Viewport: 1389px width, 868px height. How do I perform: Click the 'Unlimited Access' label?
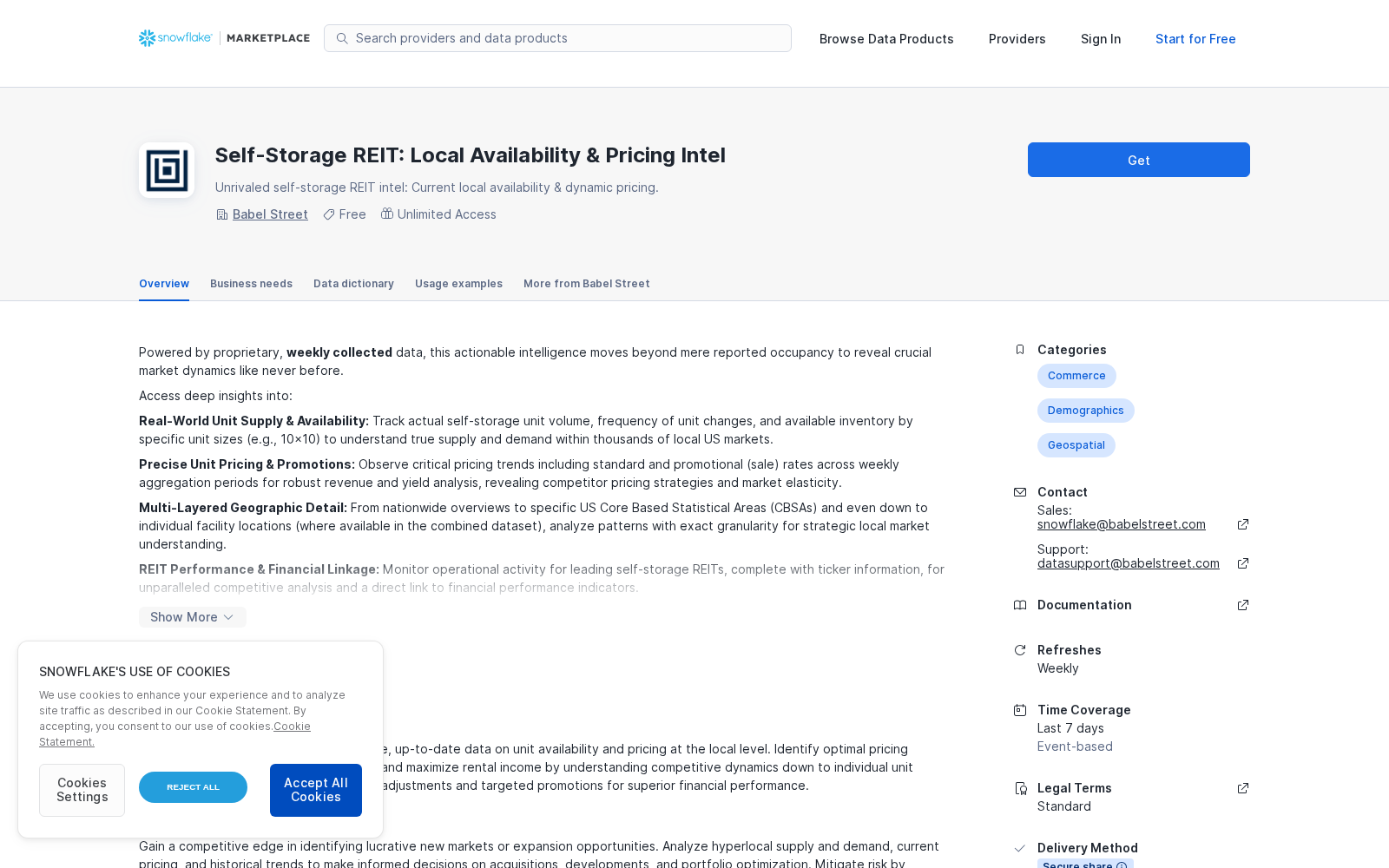[447, 214]
